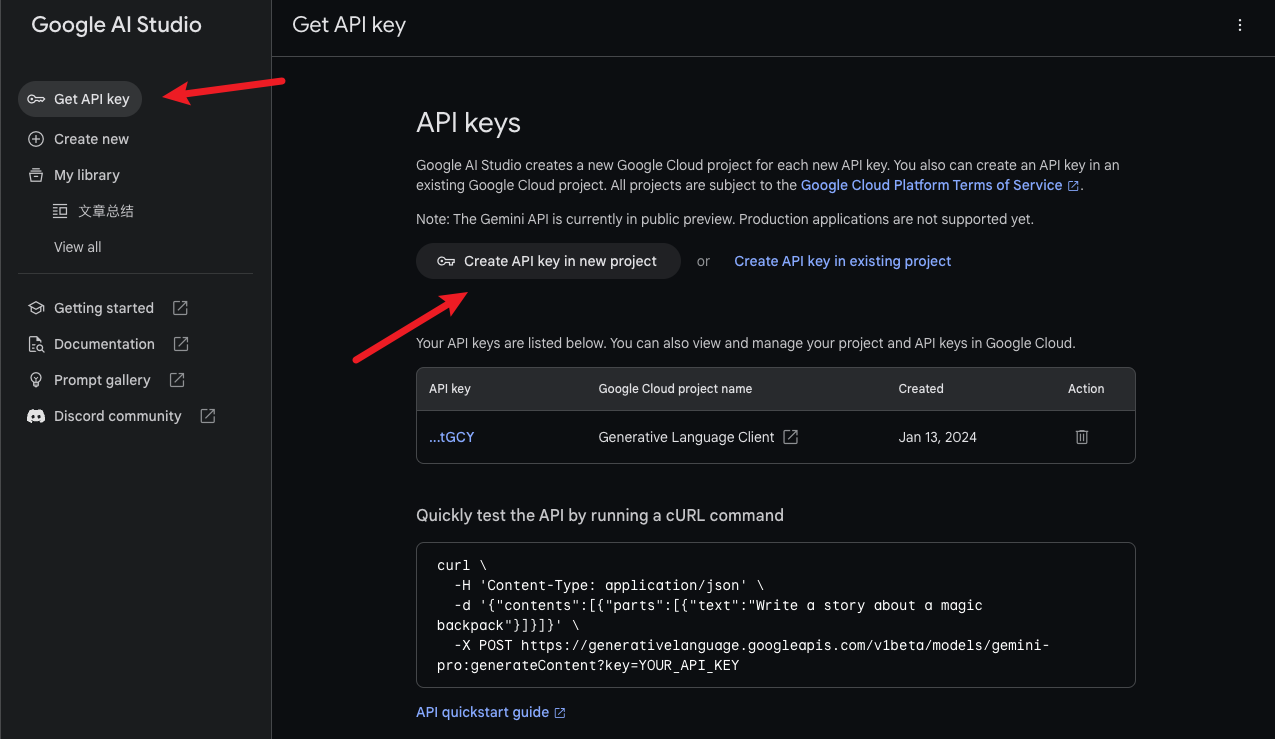Click the cURL command code block
The height and width of the screenshot is (739, 1275).
[x=775, y=615]
